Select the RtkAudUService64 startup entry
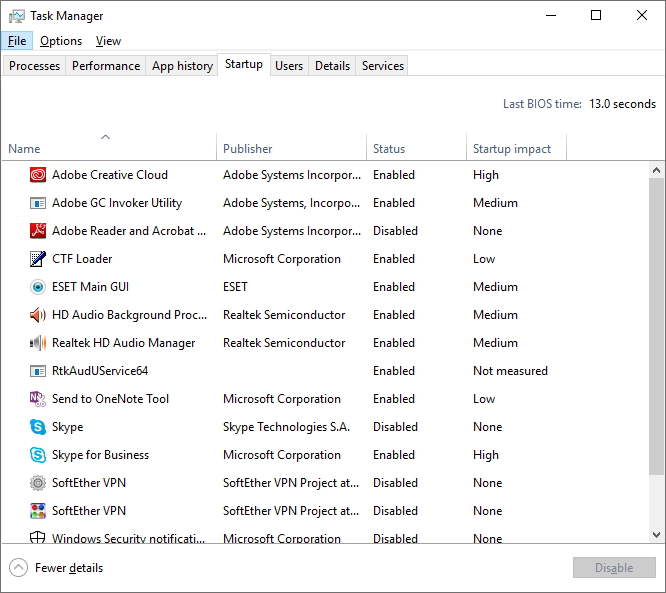Screen dimensions: 666x593 100,371
